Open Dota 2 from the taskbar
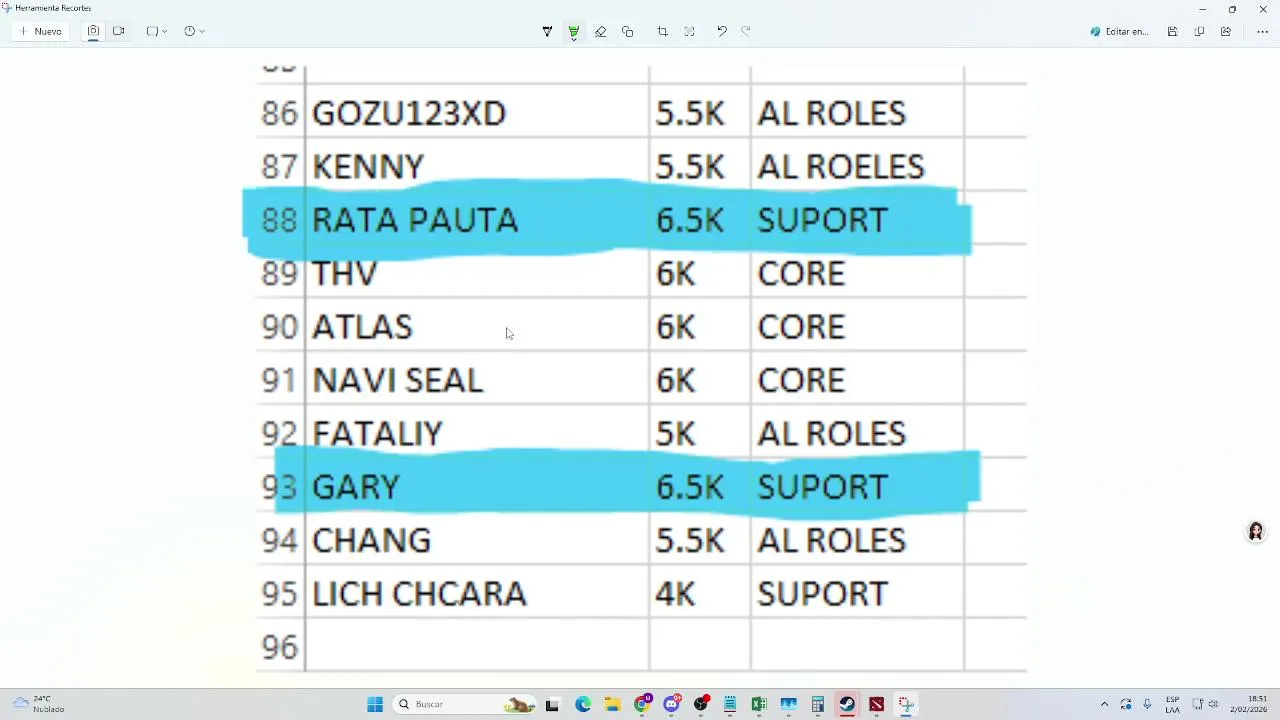The width and height of the screenshot is (1280, 720). coord(877,705)
